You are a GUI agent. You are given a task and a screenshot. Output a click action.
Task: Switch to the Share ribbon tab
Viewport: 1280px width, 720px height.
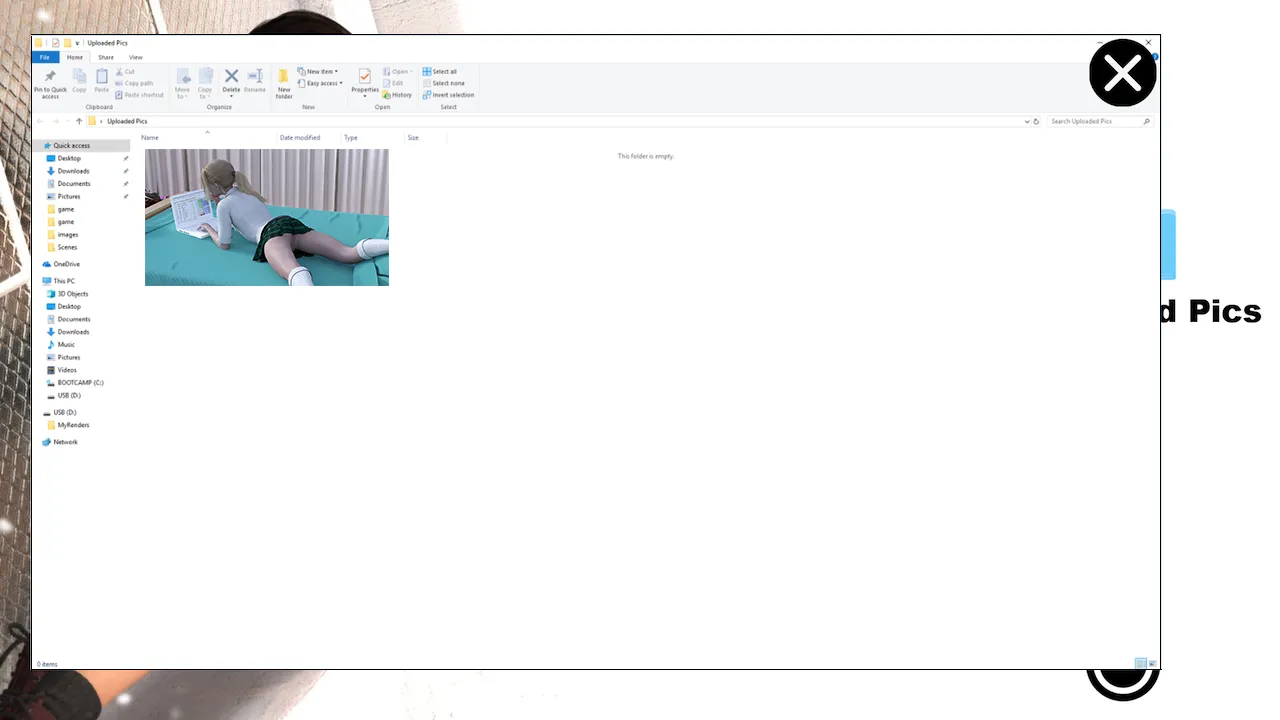click(105, 57)
